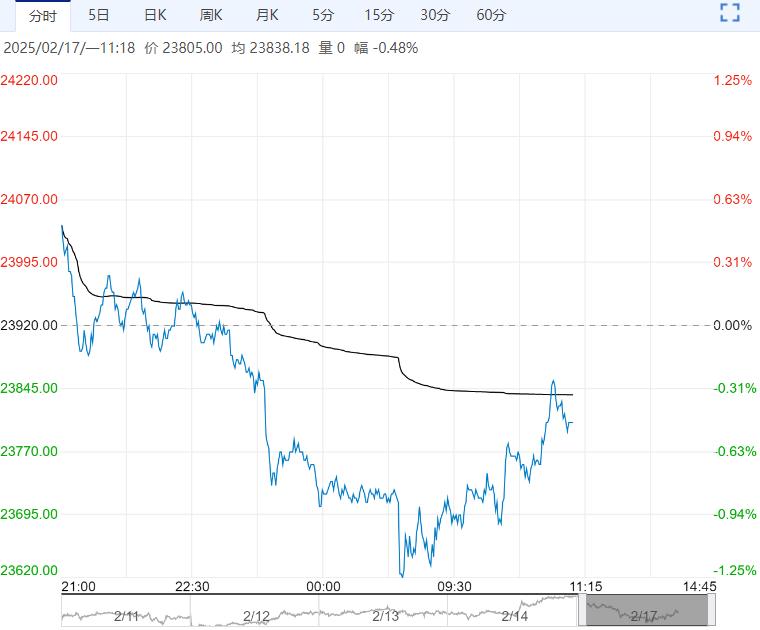The width and height of the screenshot is (760, 630).
Task: Open the 60分 interval chart
Action: [x=491, y=15]
